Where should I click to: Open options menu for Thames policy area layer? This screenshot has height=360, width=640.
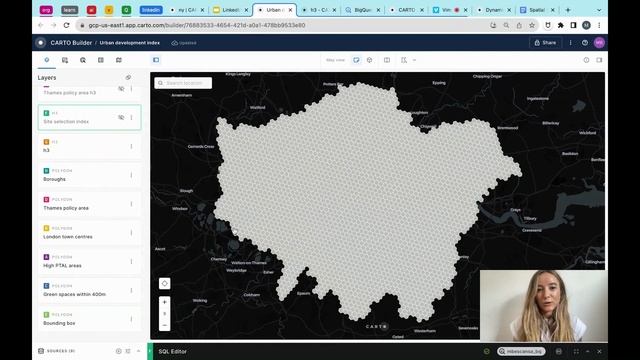[131, 204]
